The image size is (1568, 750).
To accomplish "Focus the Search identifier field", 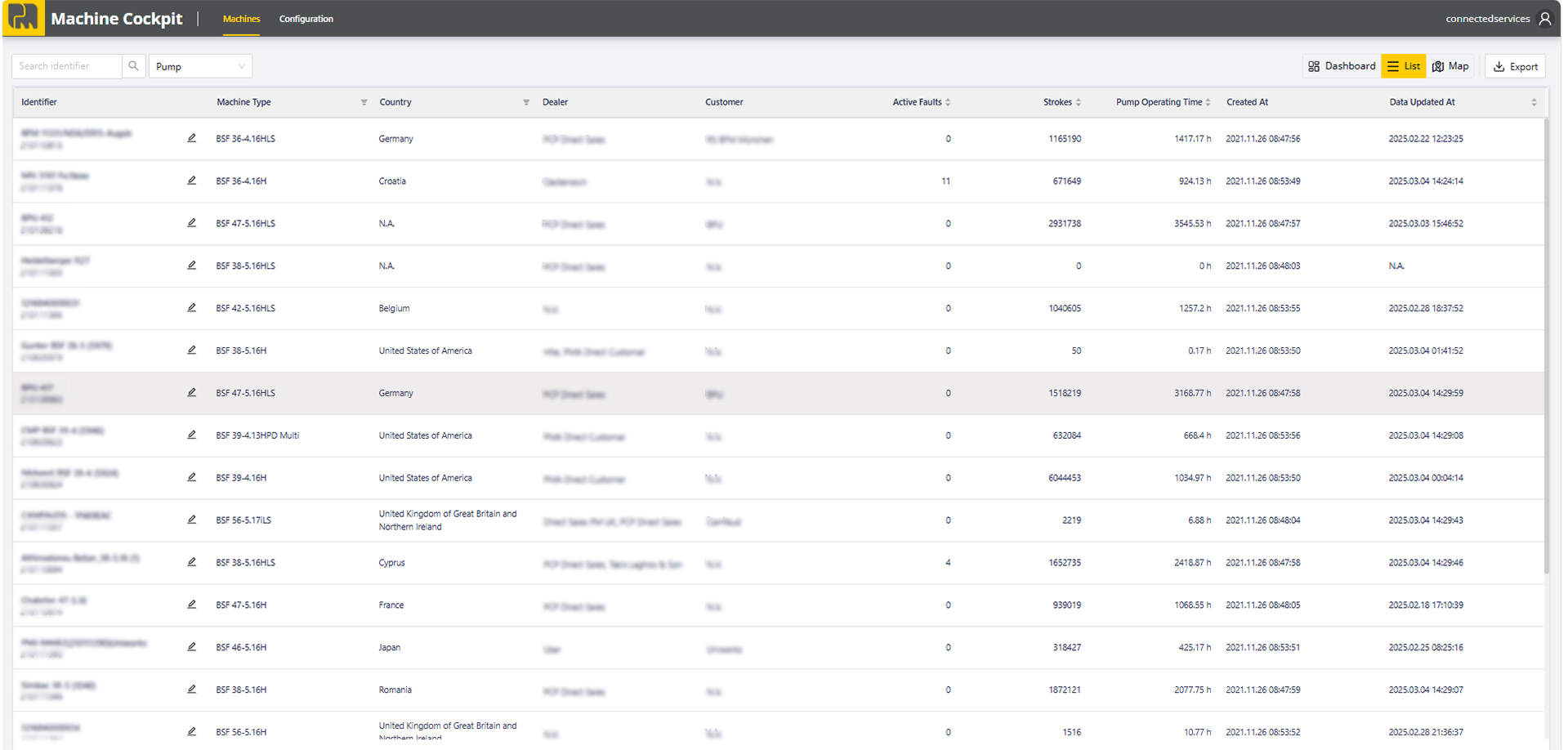I will [x=67, y=66].
